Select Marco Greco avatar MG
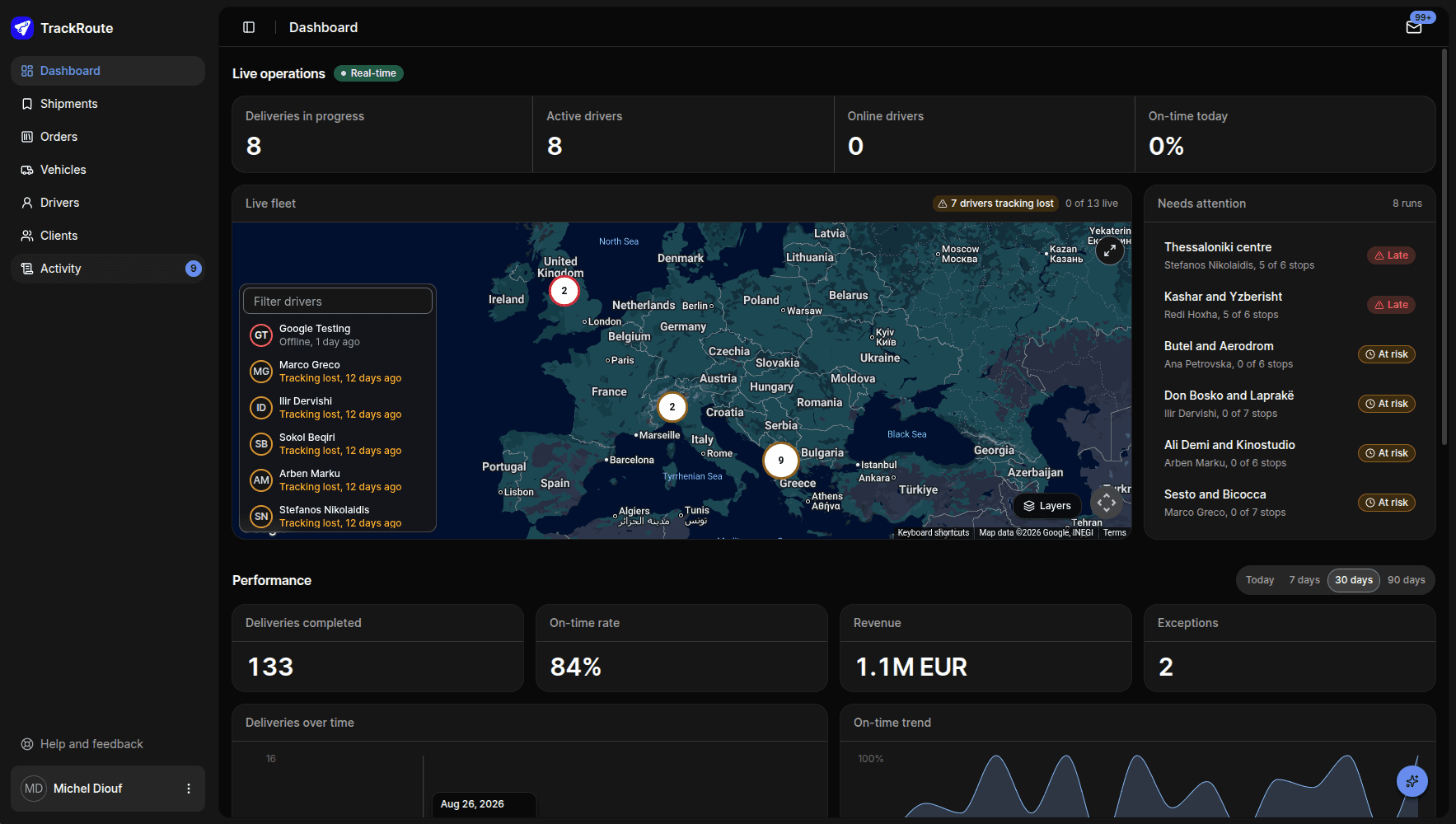This screenshot has height=824, width=1456. coord(261,372)
